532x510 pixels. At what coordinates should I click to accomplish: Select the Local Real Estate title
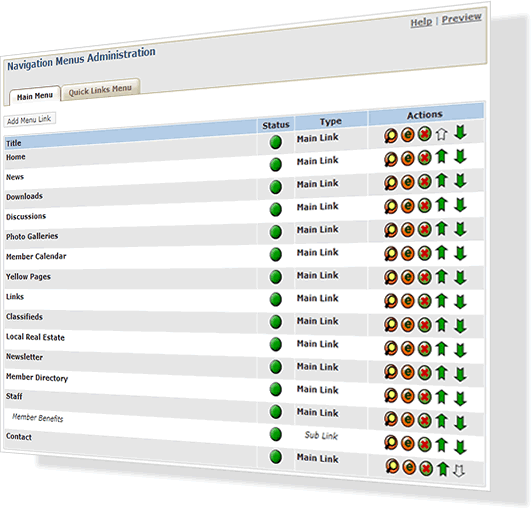point(35,337)
